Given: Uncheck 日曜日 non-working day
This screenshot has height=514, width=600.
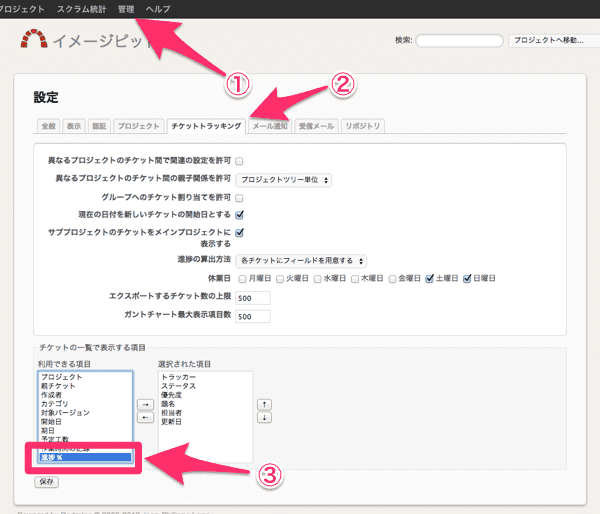Looking at the screenshot, I should pyautogui.click(x=467, y=278).
